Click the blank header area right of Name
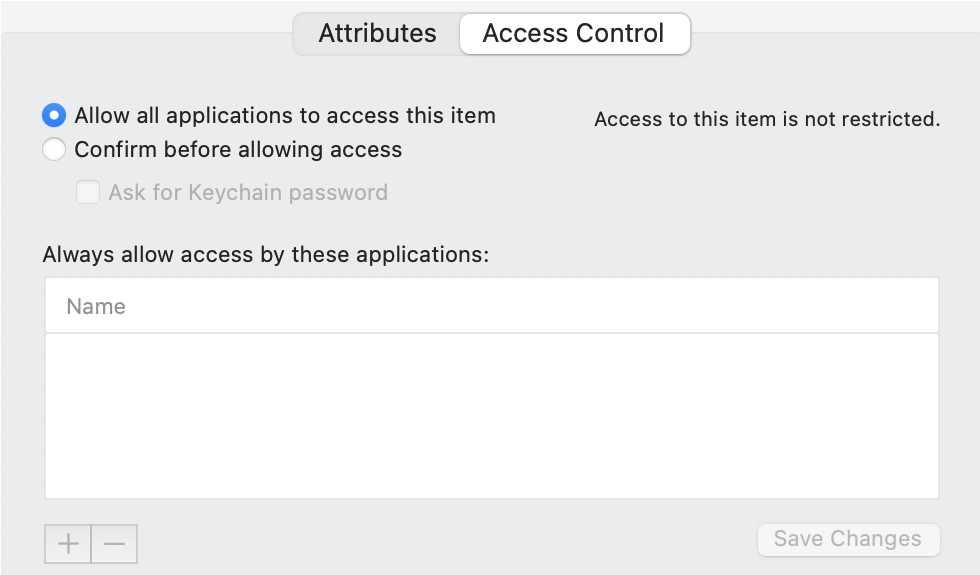 (x=600, y=306)
